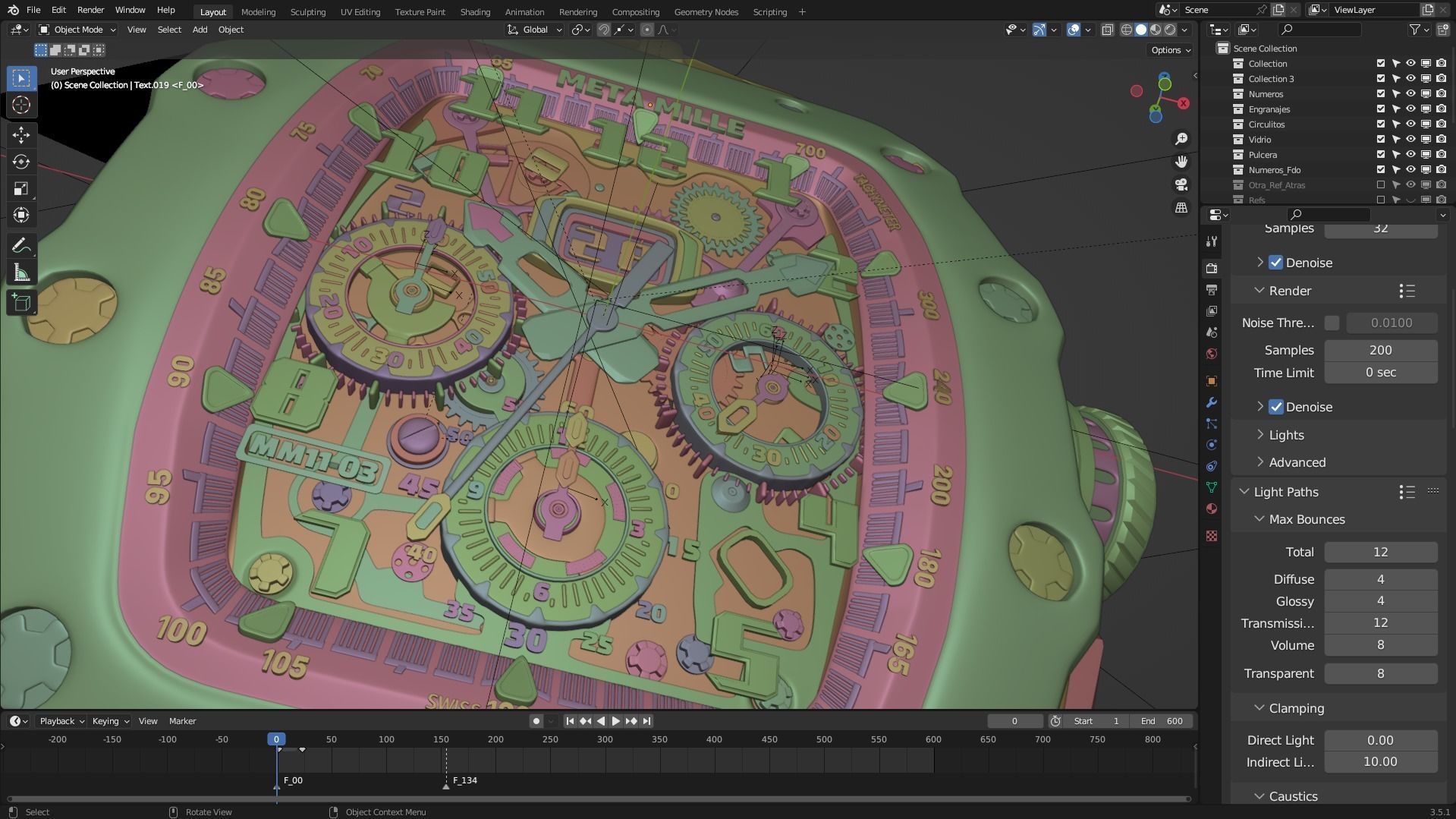The image size is (1456, 819).
Task: Open the File menu
Action: pos(33,11)
